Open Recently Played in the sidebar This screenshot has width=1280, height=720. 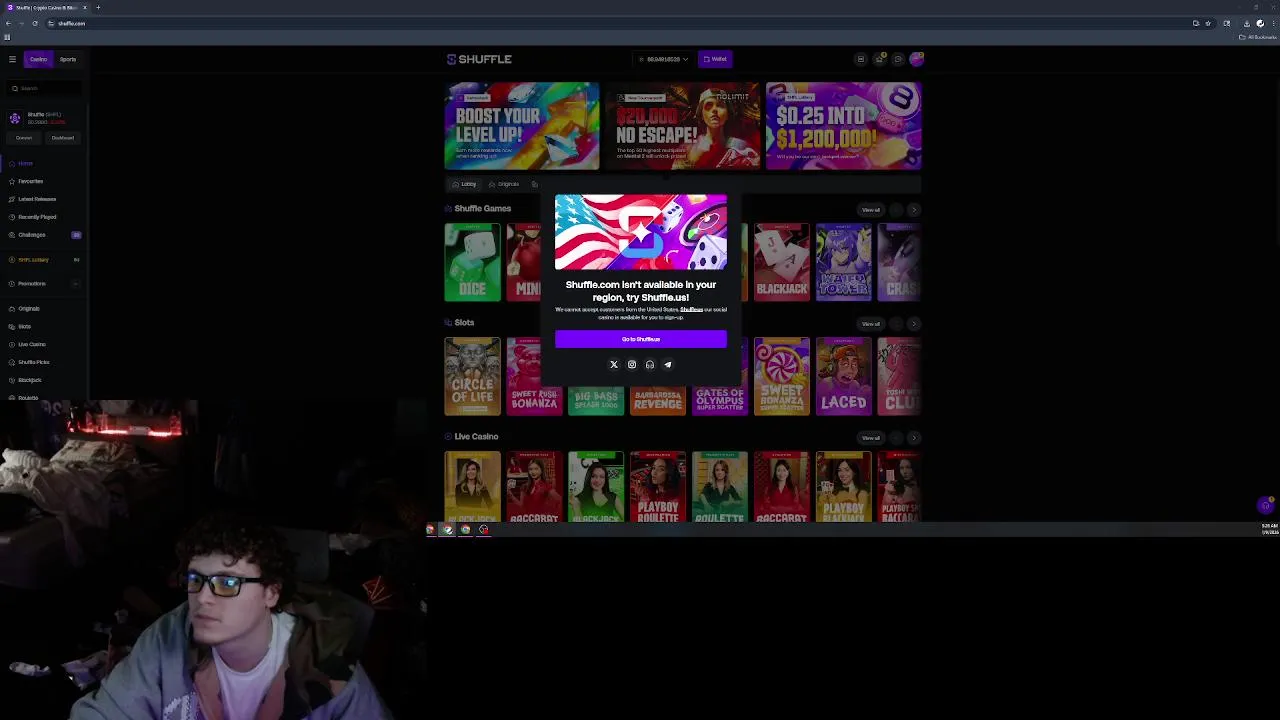pyautogui.click(x=36, y=217)
